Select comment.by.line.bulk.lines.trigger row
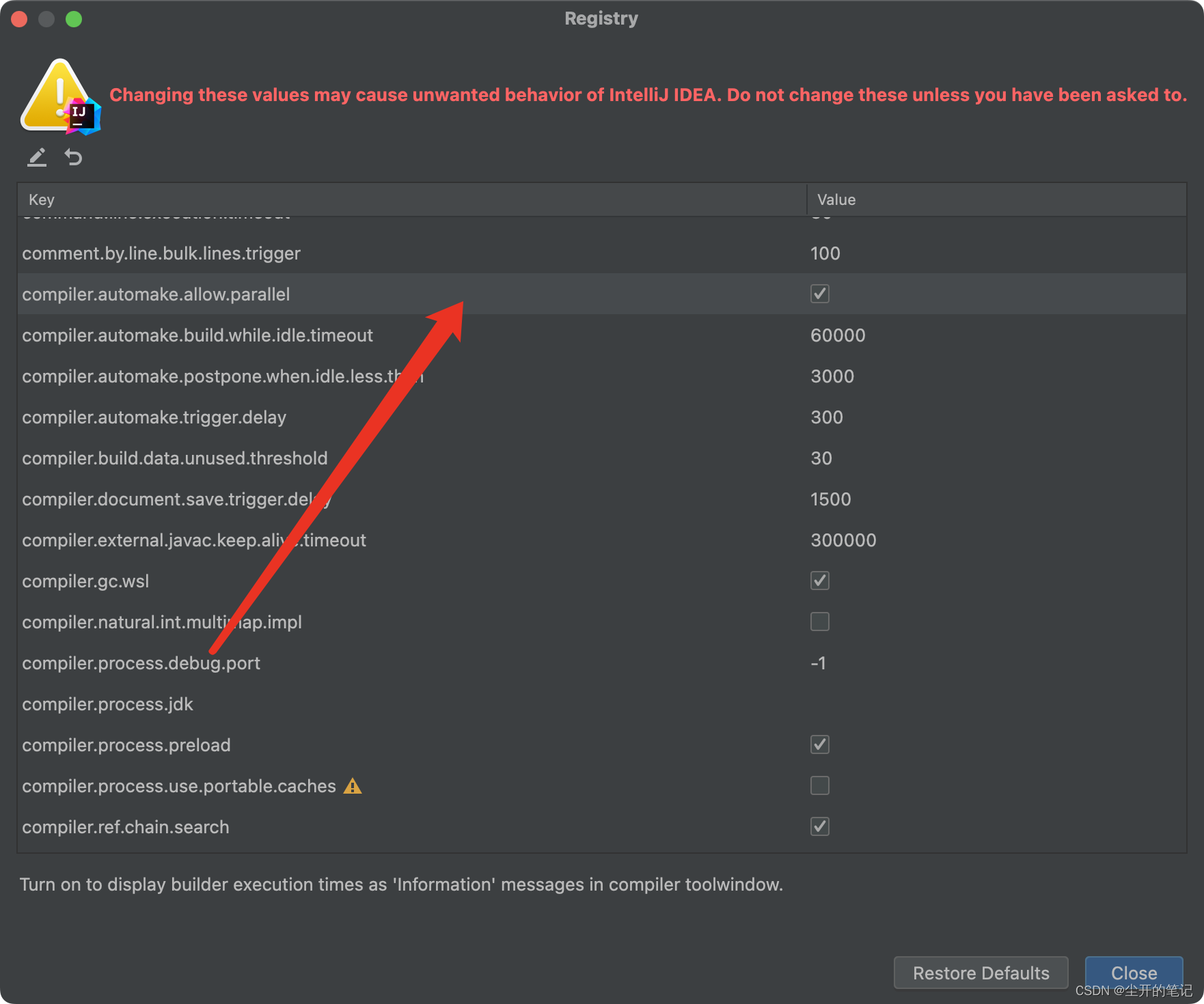The width and height of the screenshot is (1204, 1004). pyautogui.click(x=602, y=253)
